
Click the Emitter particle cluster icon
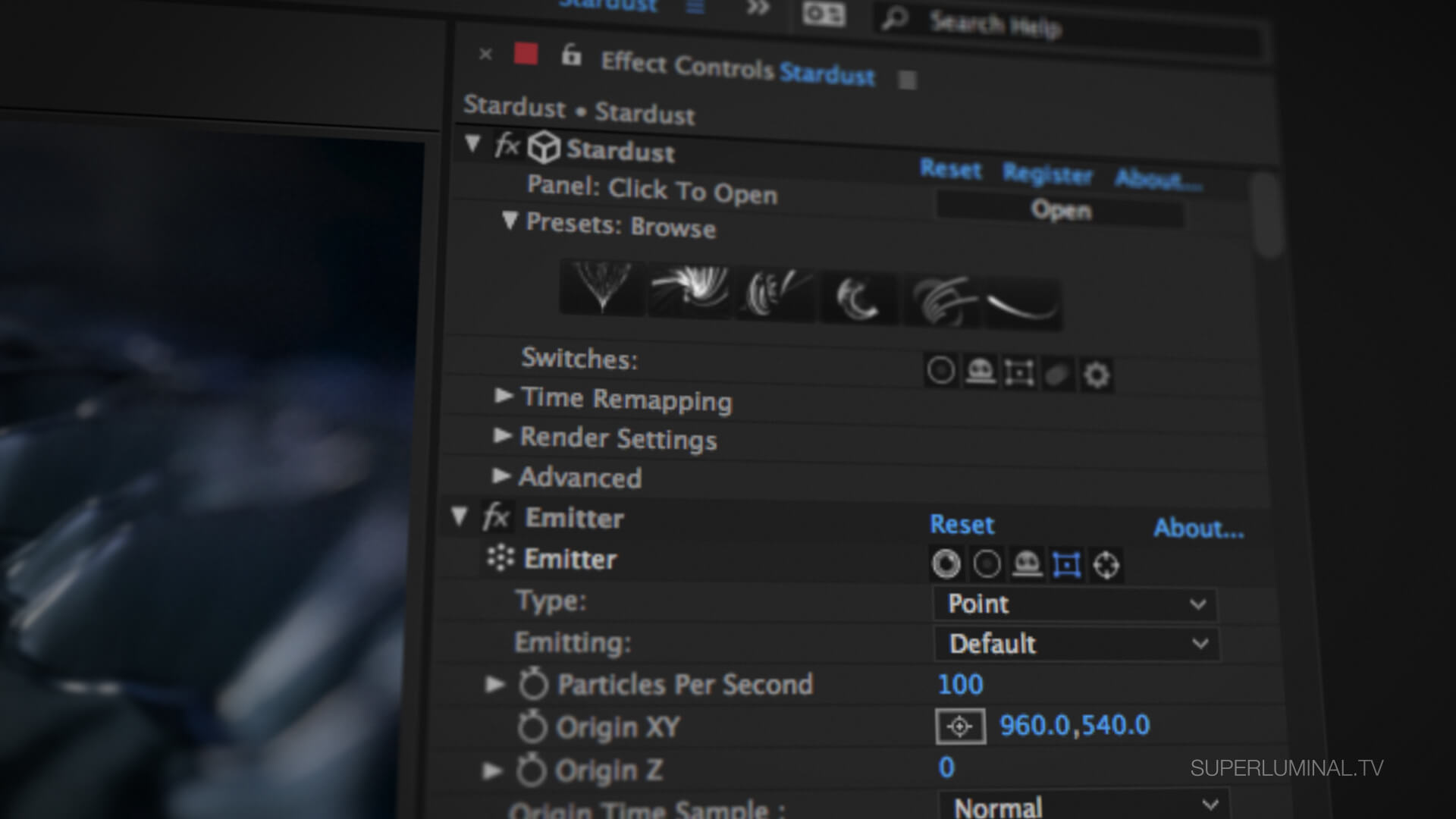pos(500,558)
